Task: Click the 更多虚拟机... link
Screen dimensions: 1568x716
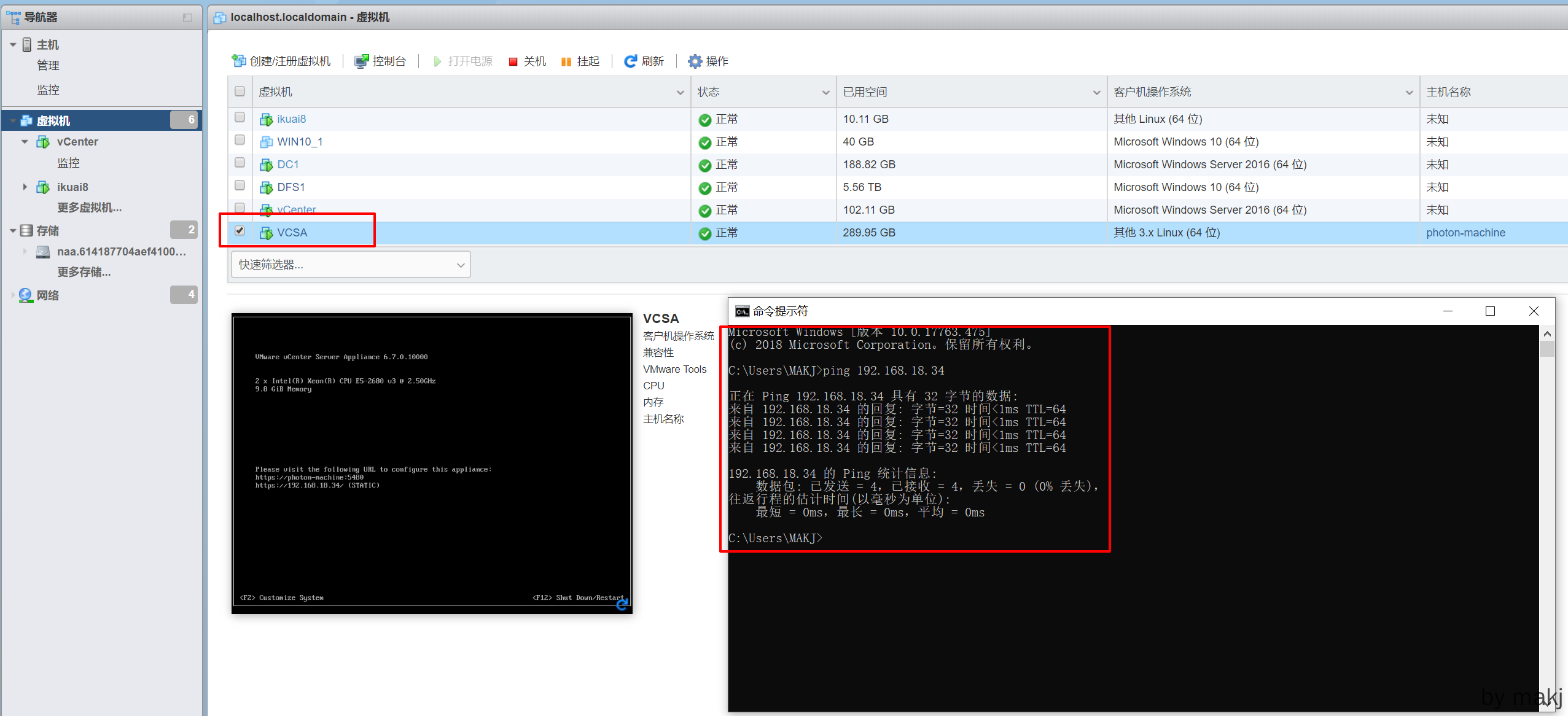Action: pyautogui.click(x=90, y=208)
